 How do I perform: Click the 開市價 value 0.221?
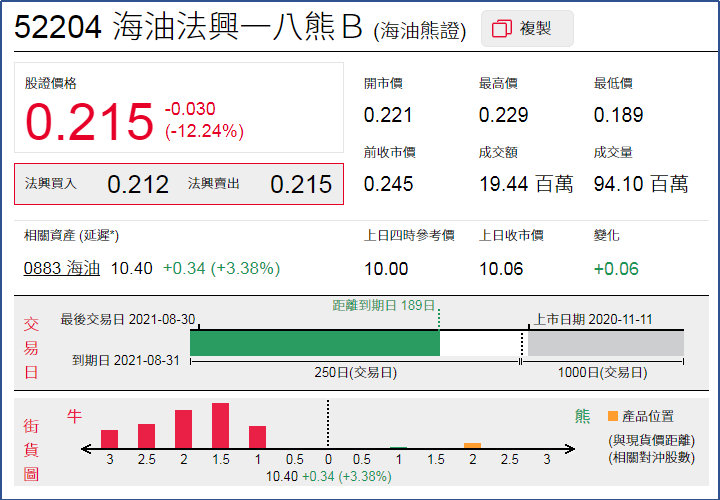coord(388,115)
